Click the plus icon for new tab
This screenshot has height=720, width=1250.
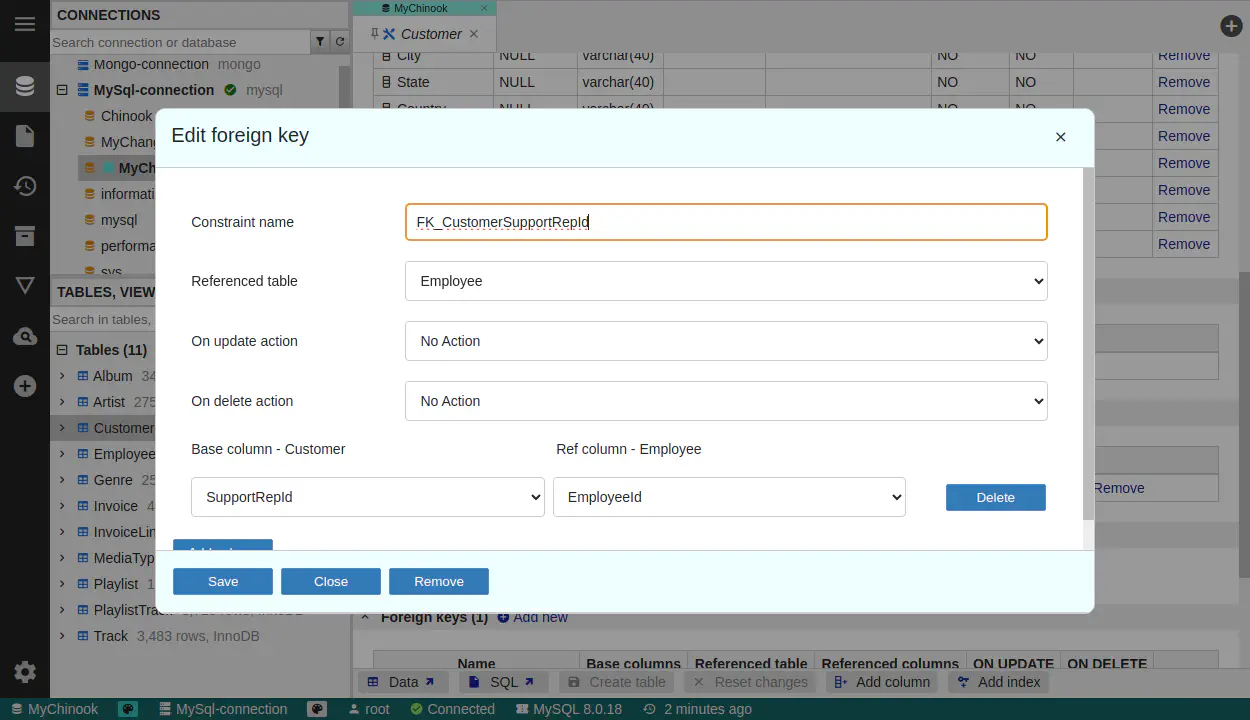[1232, 27]
